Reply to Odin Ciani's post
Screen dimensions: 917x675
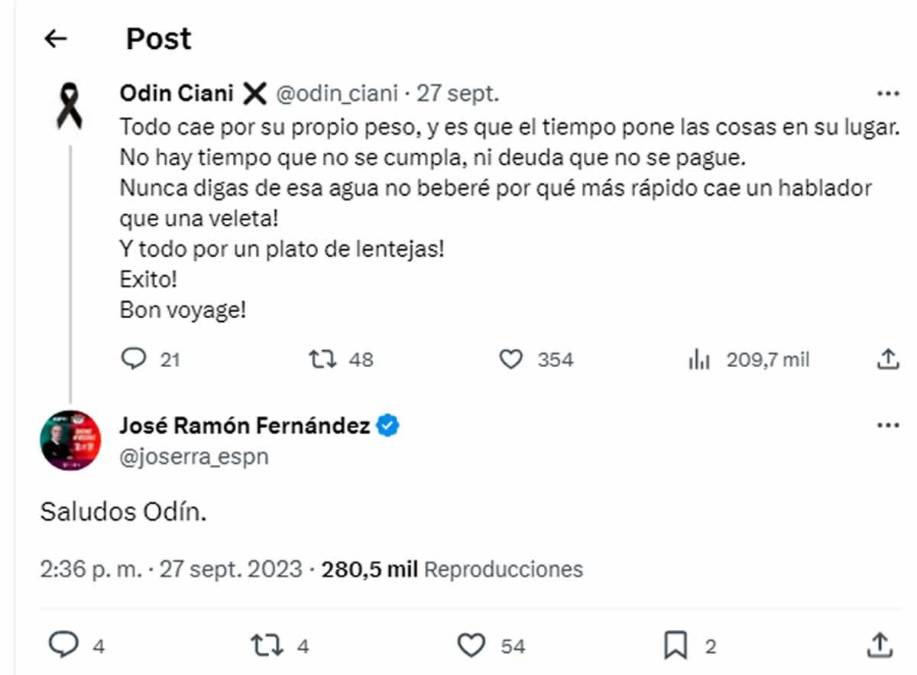[x=133, y=359]
